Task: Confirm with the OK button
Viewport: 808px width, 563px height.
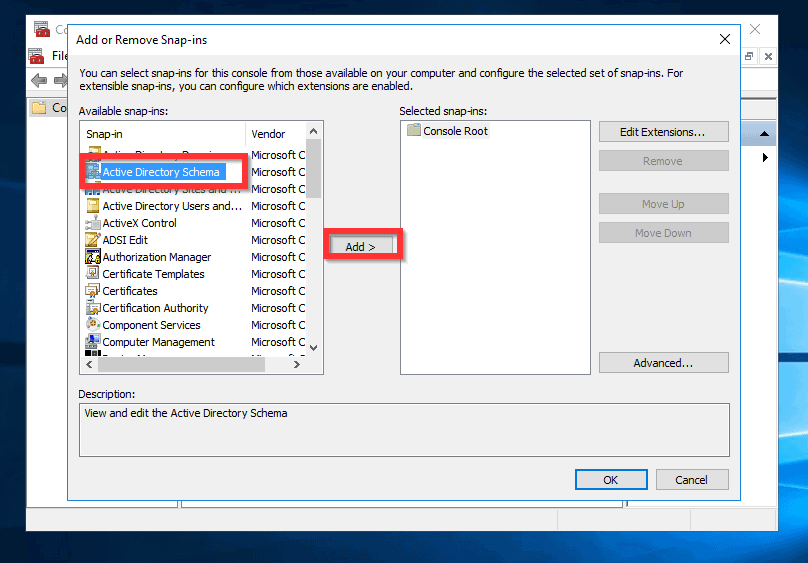Action: click(611, 480)
